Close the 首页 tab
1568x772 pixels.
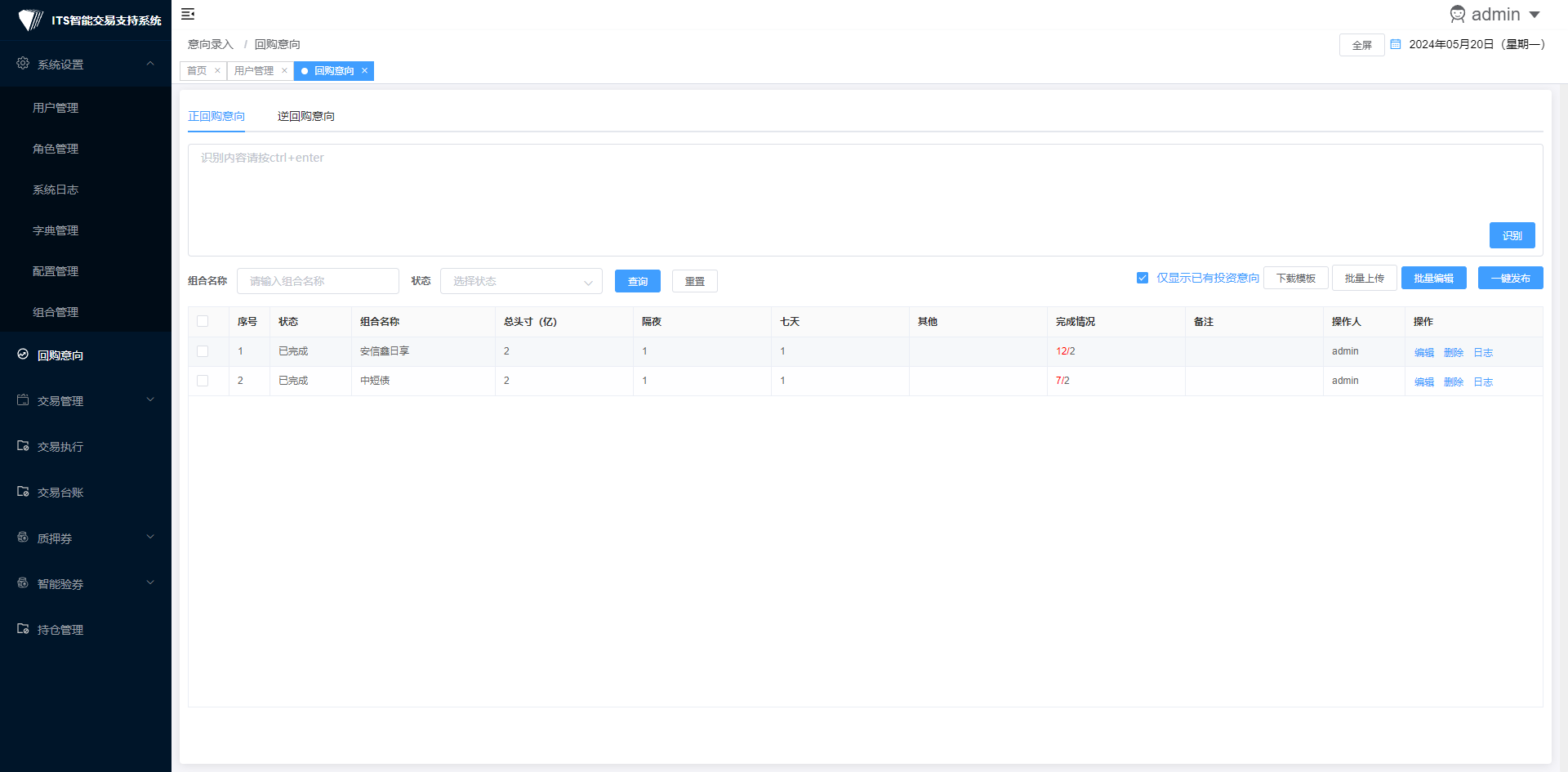click(x=217, y=71)
